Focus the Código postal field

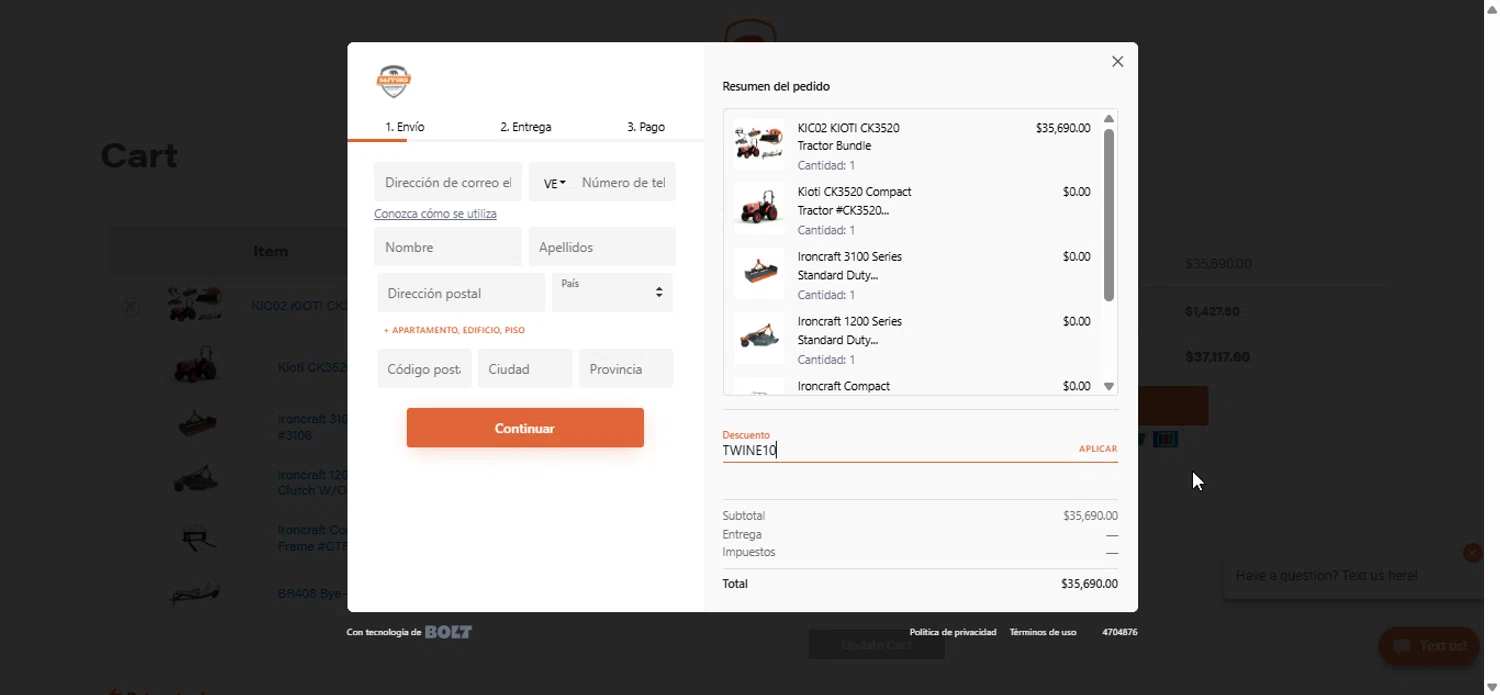(x=424, y=369)
